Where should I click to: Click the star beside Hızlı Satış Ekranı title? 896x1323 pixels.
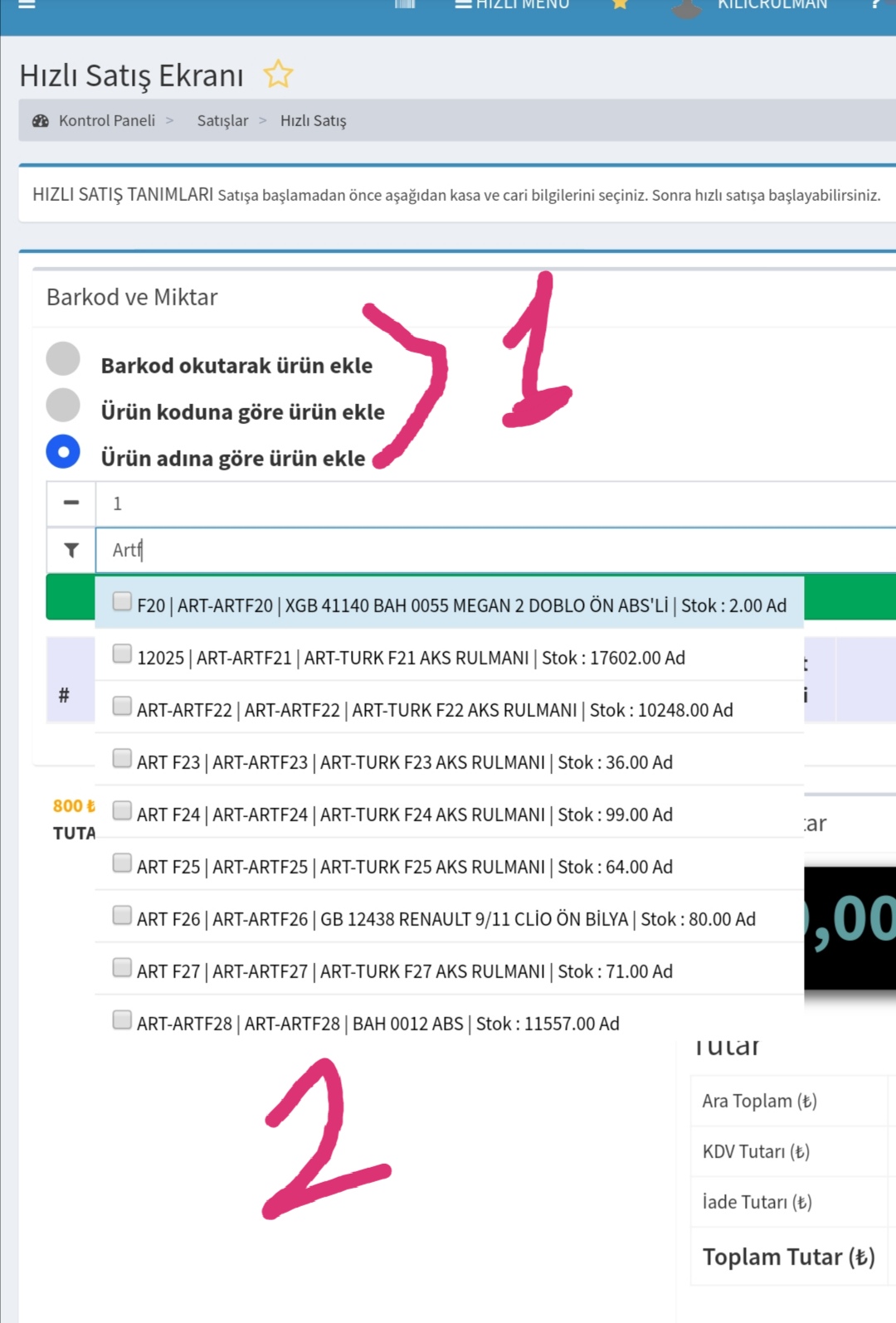coord(278,75)
